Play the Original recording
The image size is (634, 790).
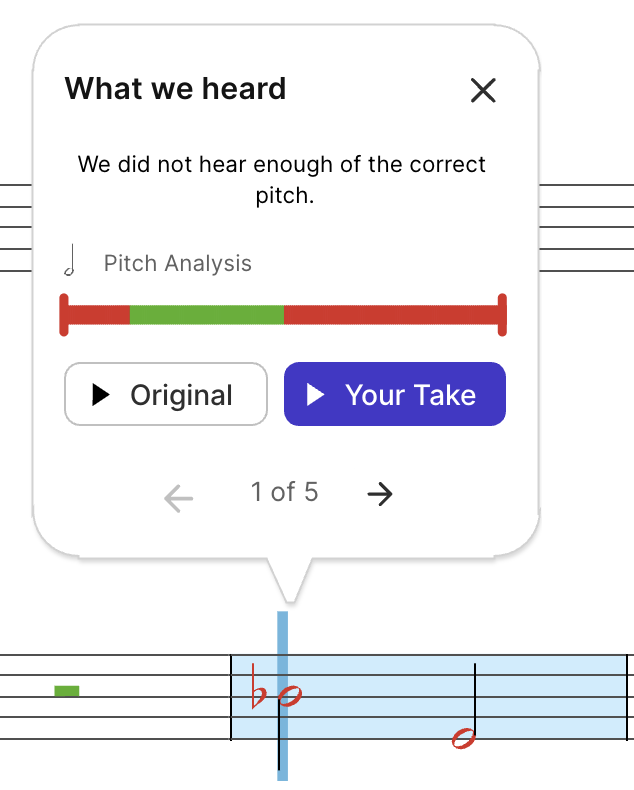pyautogui.click(x=166, y=394)
